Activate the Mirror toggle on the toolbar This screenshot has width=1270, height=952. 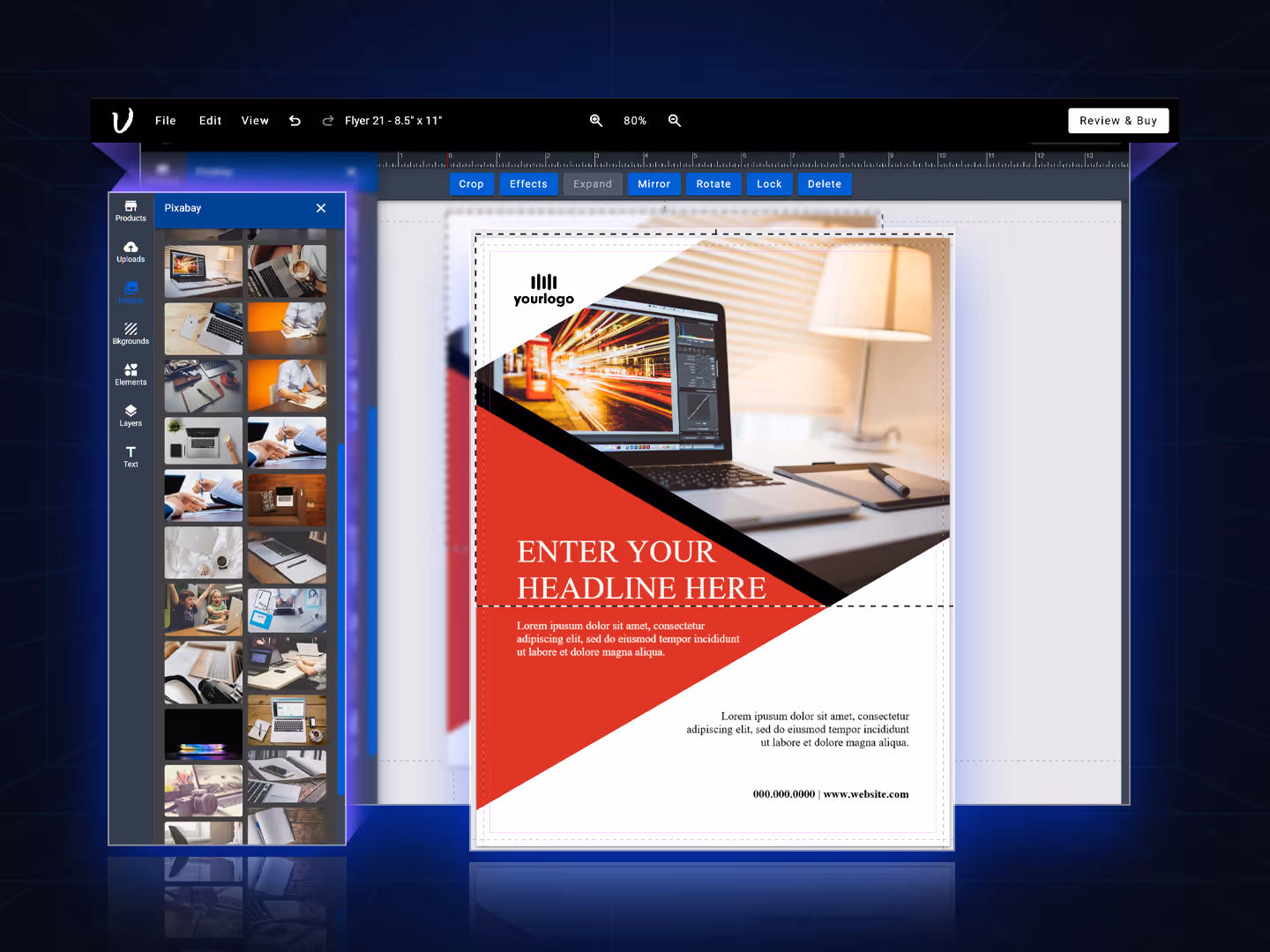click(x=654, y=183)
